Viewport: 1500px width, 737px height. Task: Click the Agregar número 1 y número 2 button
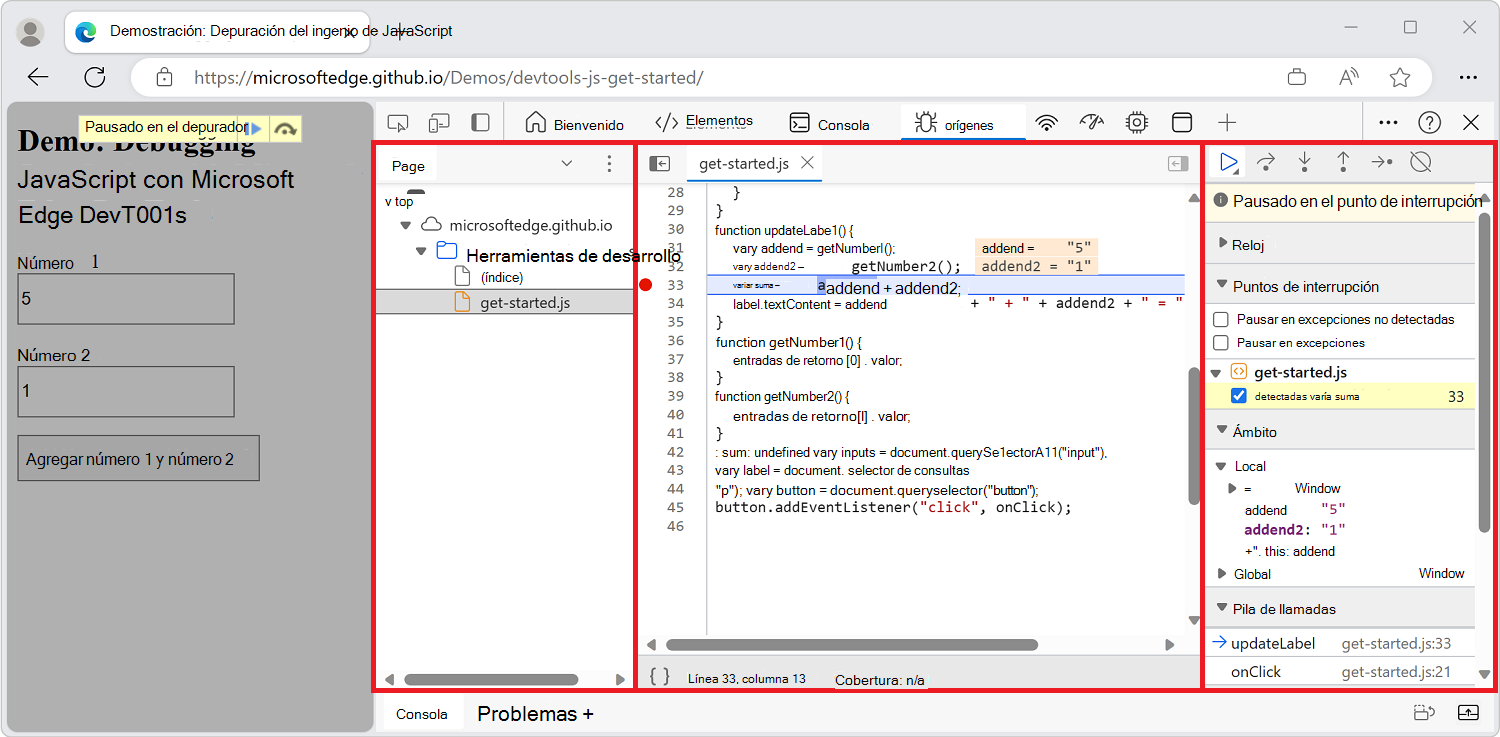(138, 457)
